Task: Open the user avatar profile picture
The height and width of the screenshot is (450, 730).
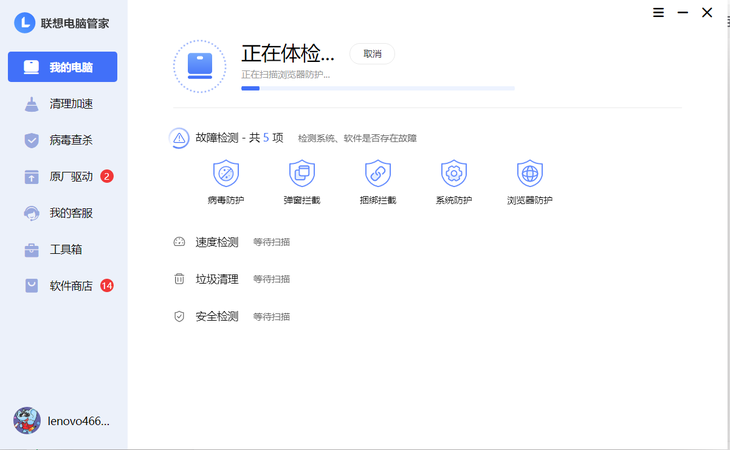Action: pyautogui.click(x=27, y=421)
